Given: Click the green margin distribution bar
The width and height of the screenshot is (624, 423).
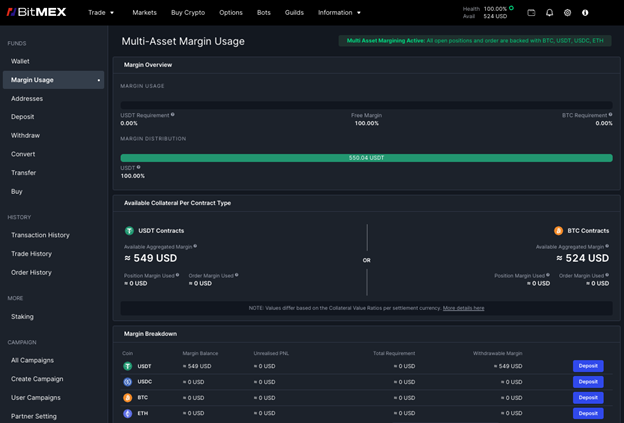Looking at the screenshot, I should click(x=366, y=157).
